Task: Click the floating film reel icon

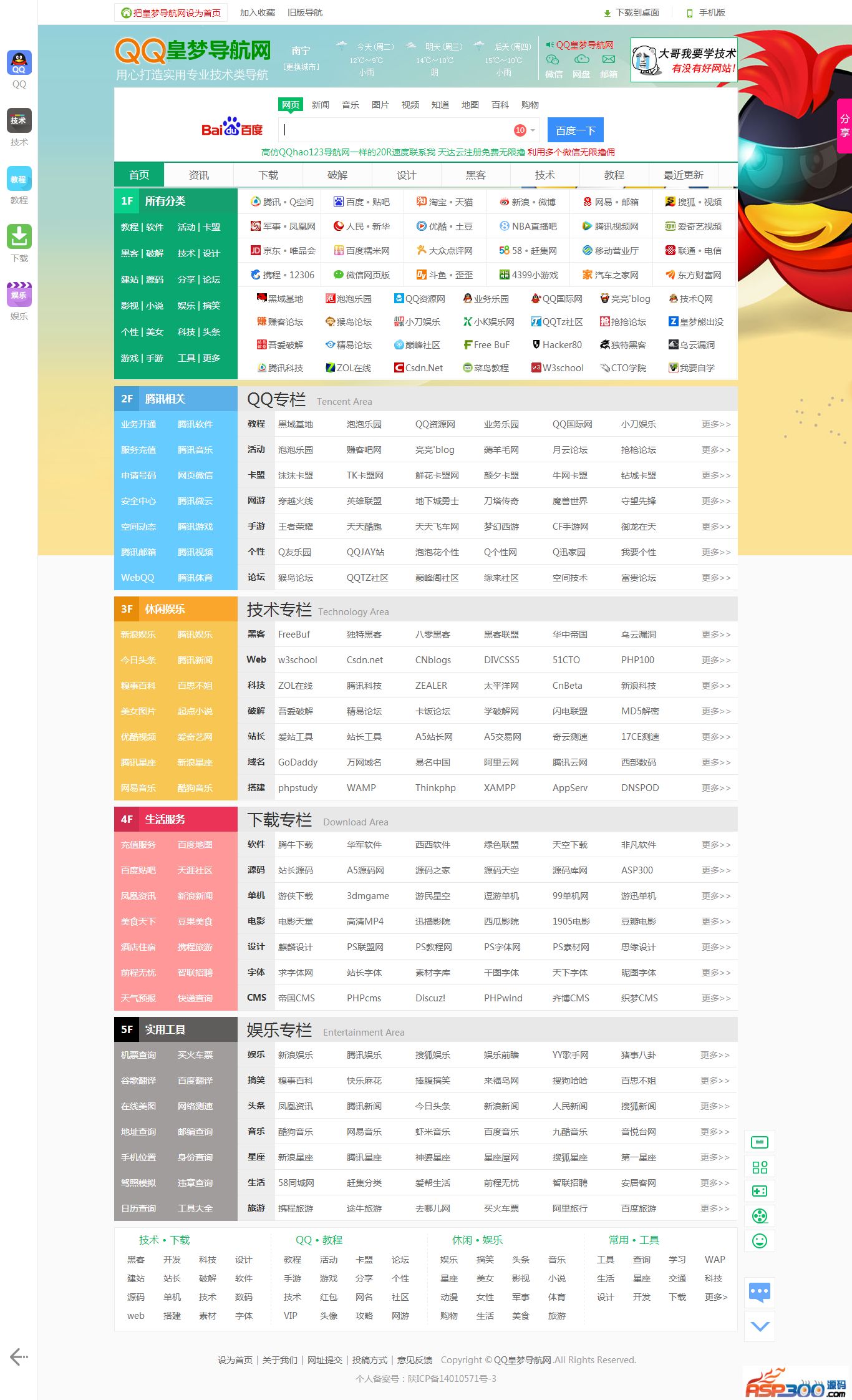Action: tap(760, 1216)
